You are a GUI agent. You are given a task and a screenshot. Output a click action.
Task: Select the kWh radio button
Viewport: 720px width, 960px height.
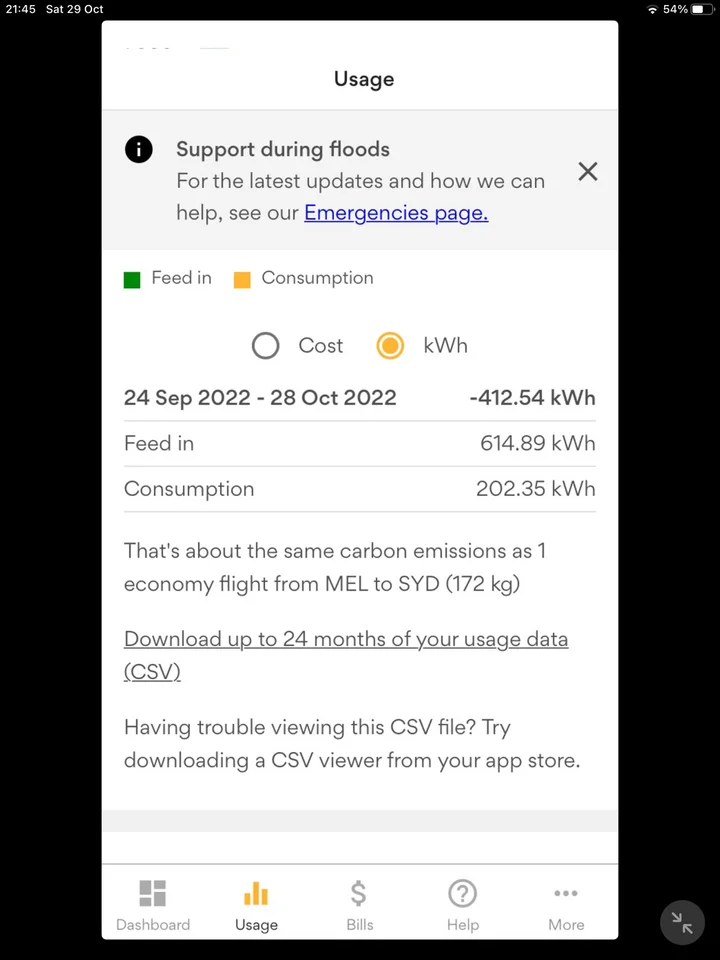point(390,346)
